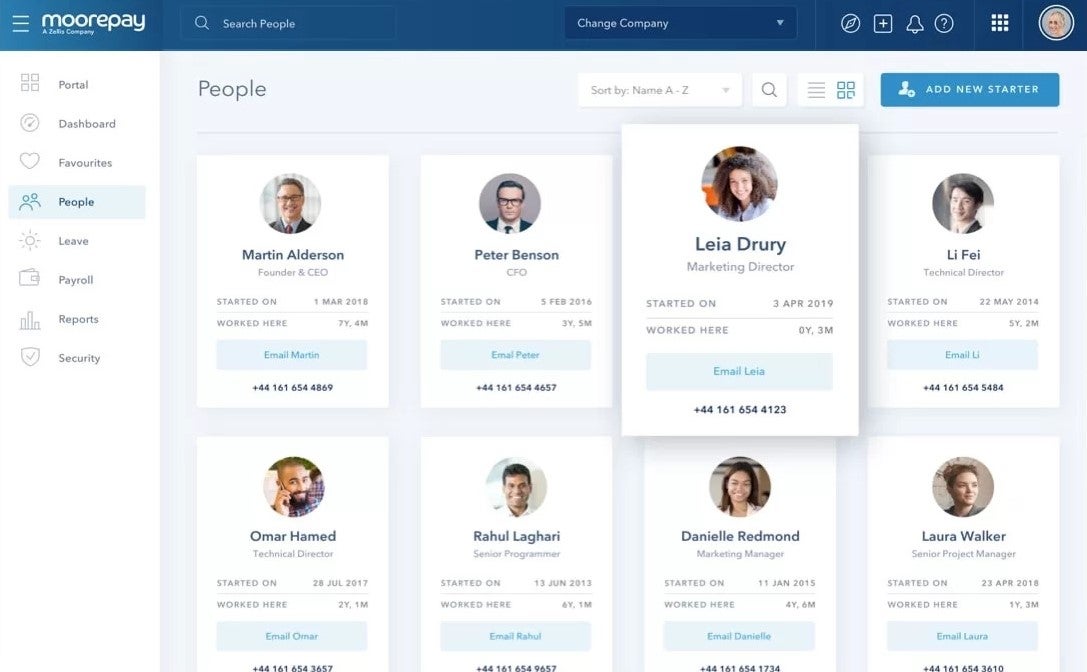Image resolution: width=1087 pixels, height=672 pixels.
Task: Open the hamburger menu icon
Action: coord(21,23)
